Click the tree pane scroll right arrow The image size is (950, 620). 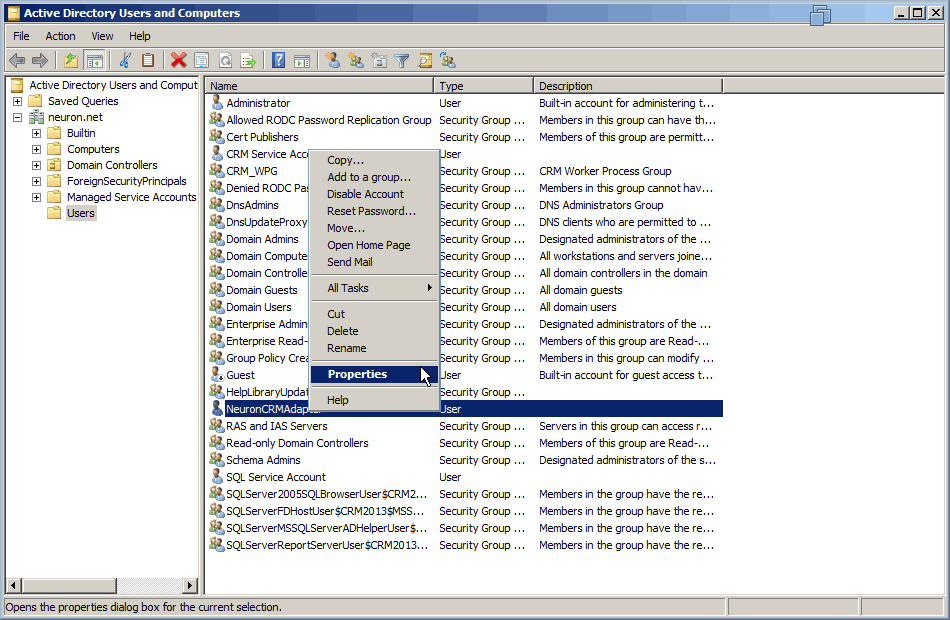pyautogui.click(x=190, y=585)
